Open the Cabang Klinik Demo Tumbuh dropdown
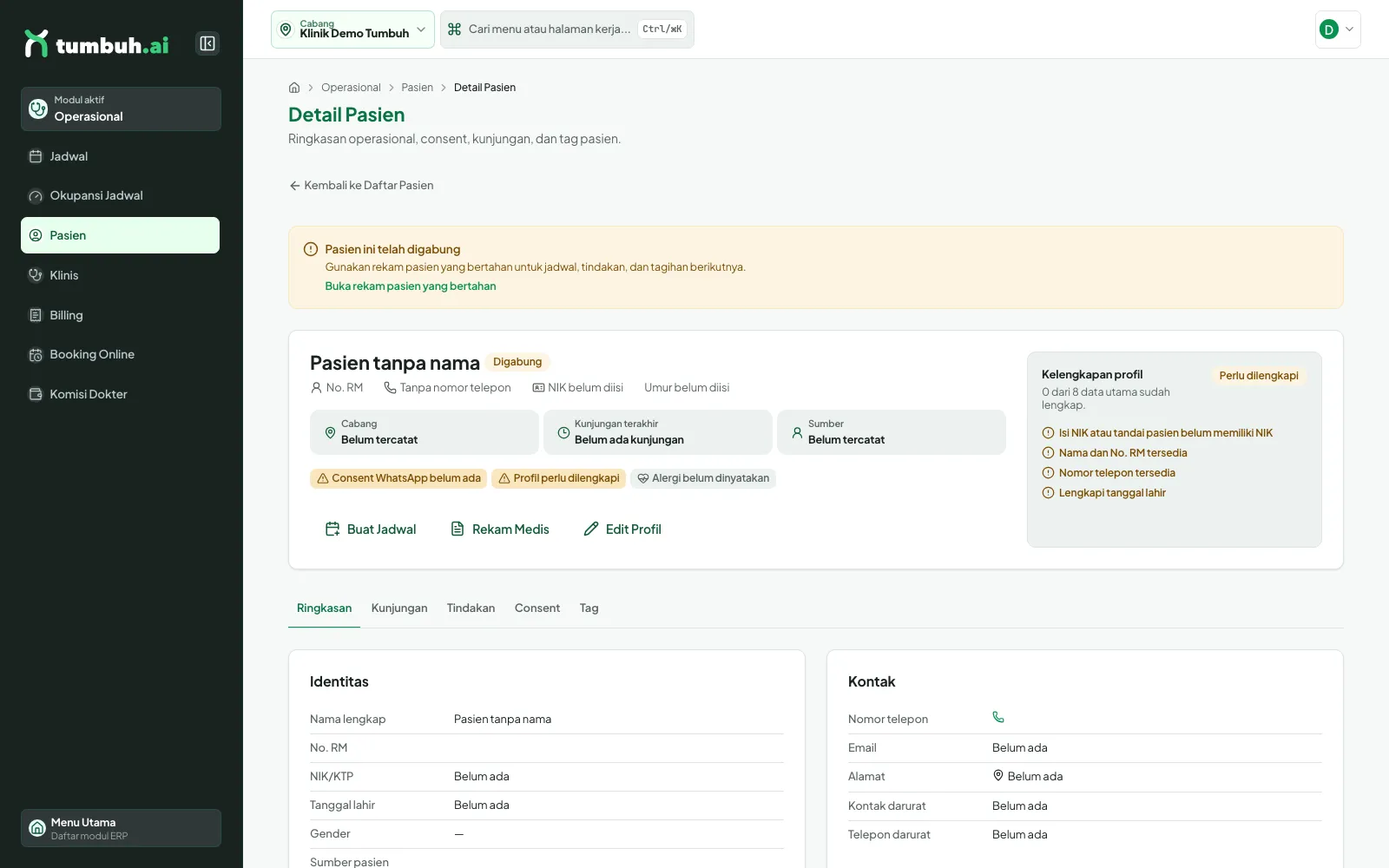The width and height of the screenshot is (1389, 868). 352,30
